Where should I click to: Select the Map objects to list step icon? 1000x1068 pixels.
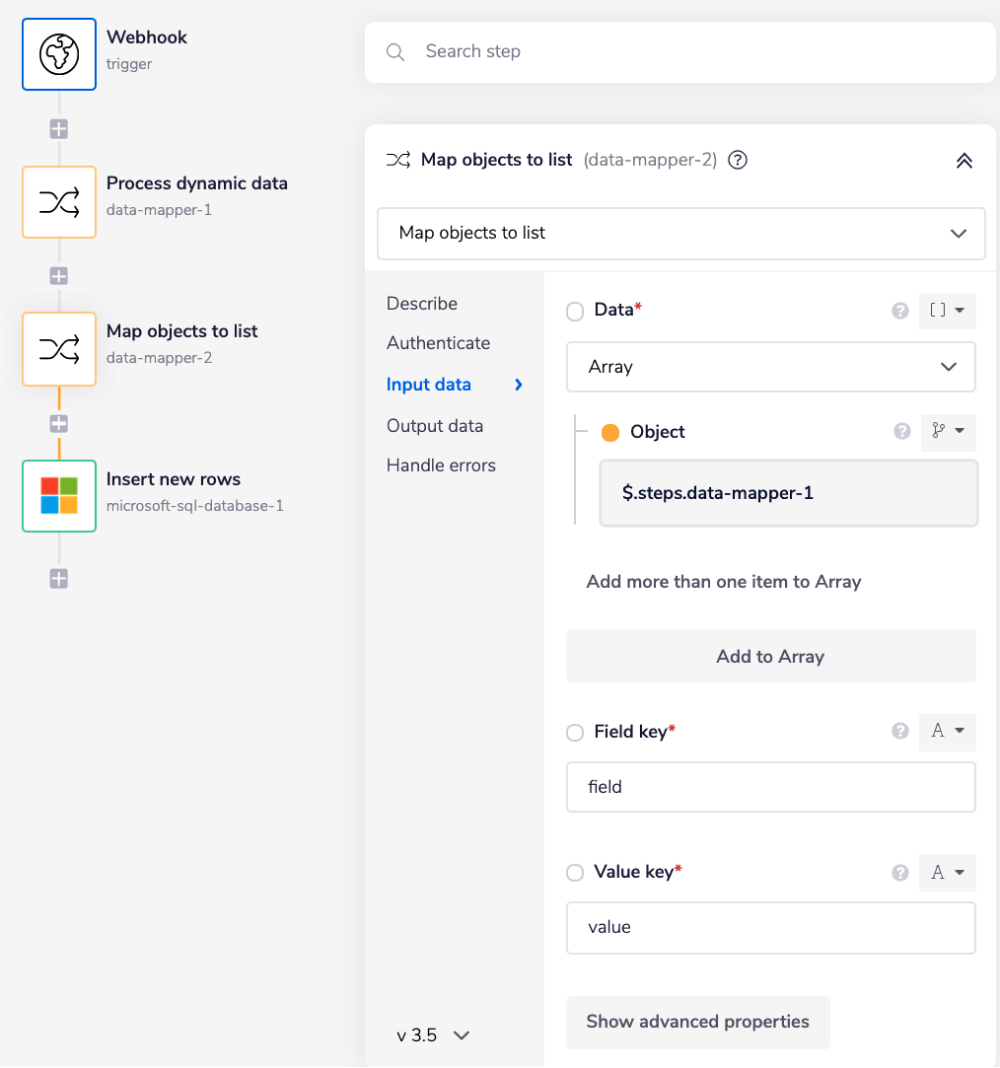[x=59, y=349]
